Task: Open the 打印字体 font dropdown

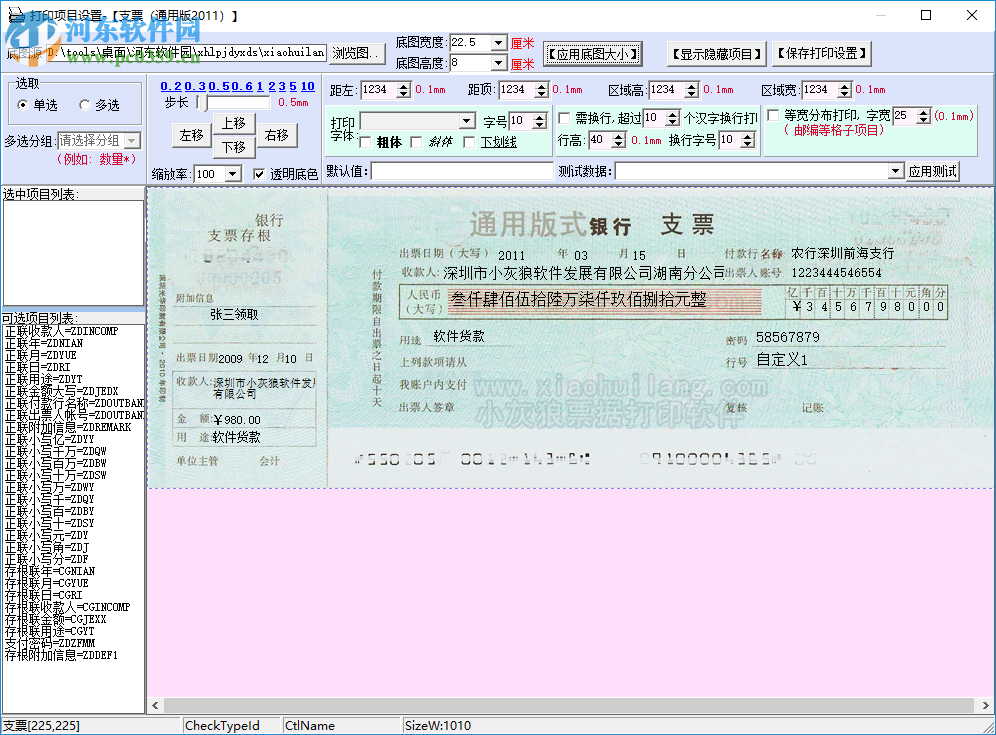Action: [x=465, y=121]
